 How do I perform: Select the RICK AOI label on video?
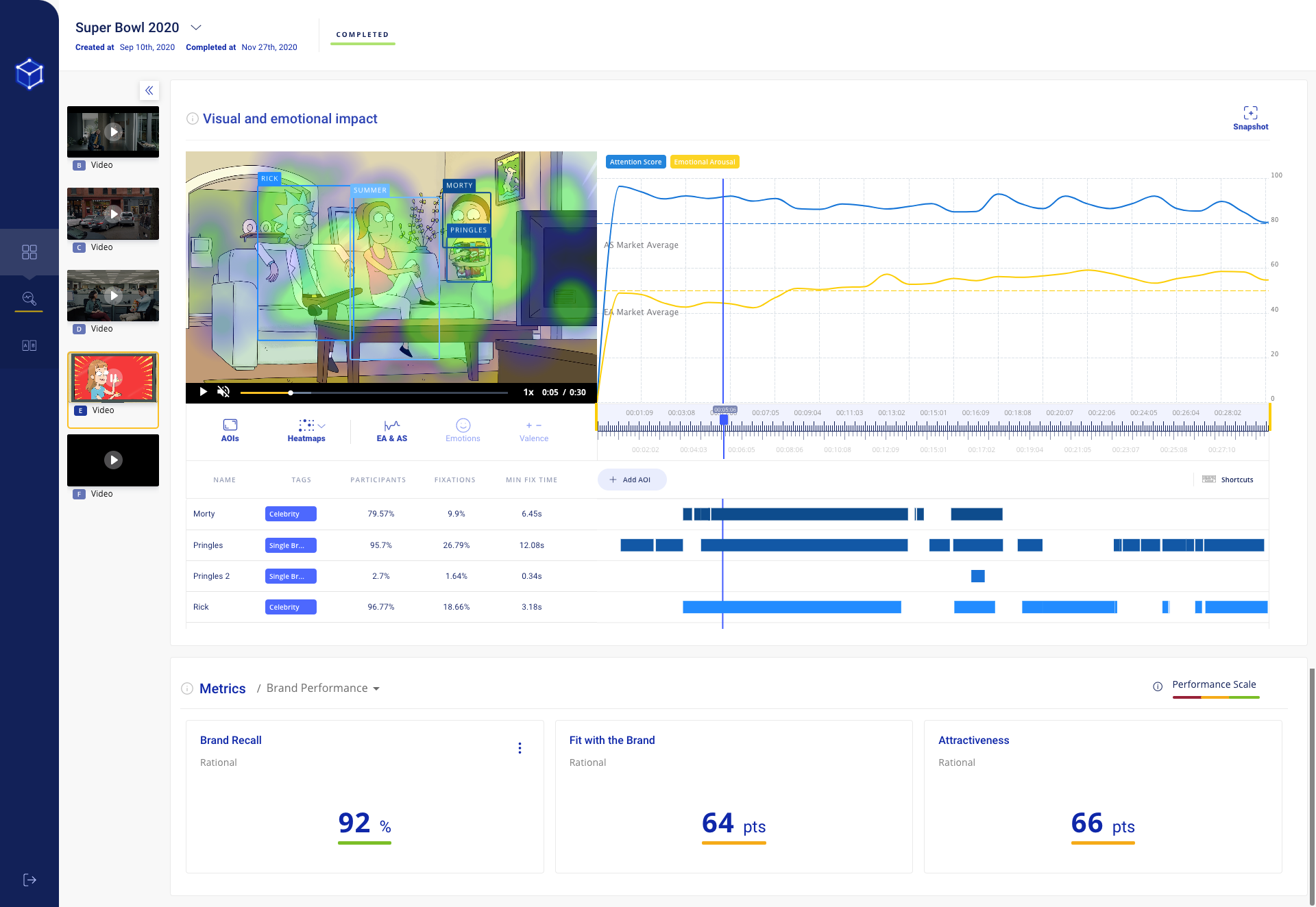pyautogui.click(x=269, y=179)
